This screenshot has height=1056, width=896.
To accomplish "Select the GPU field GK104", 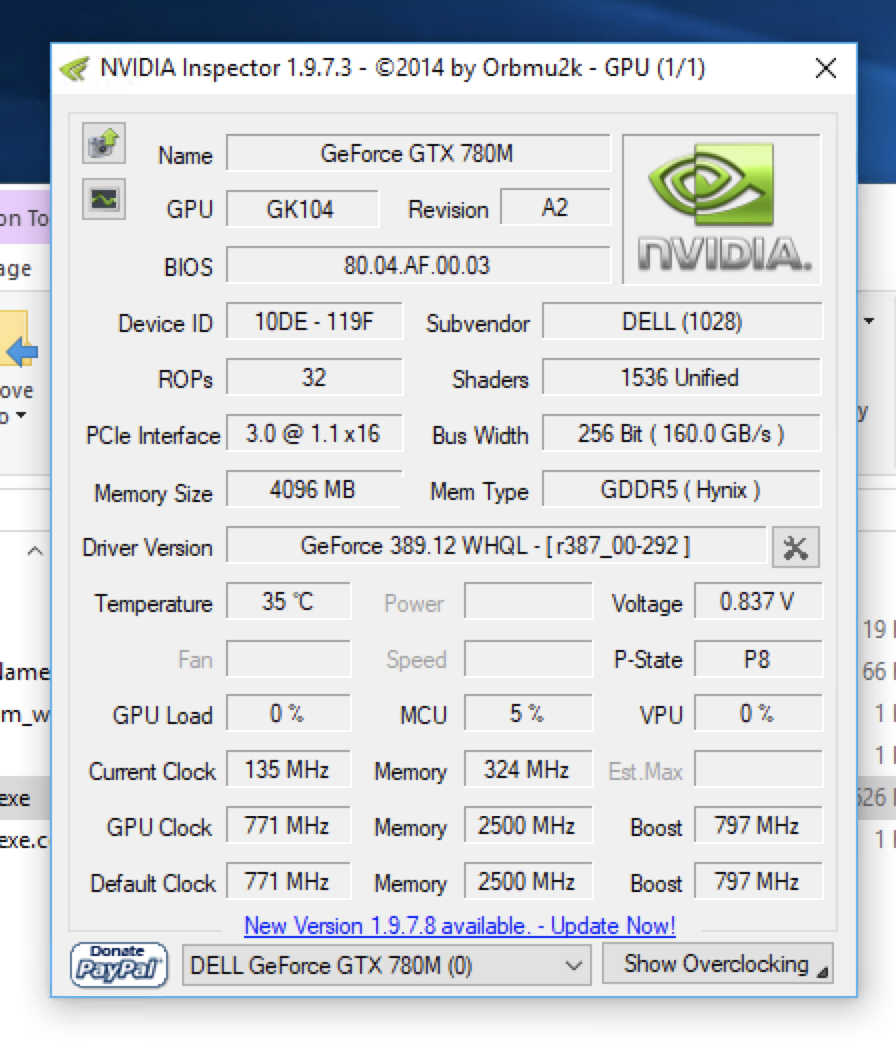I will pyautogui.click(x=301, y=209).
